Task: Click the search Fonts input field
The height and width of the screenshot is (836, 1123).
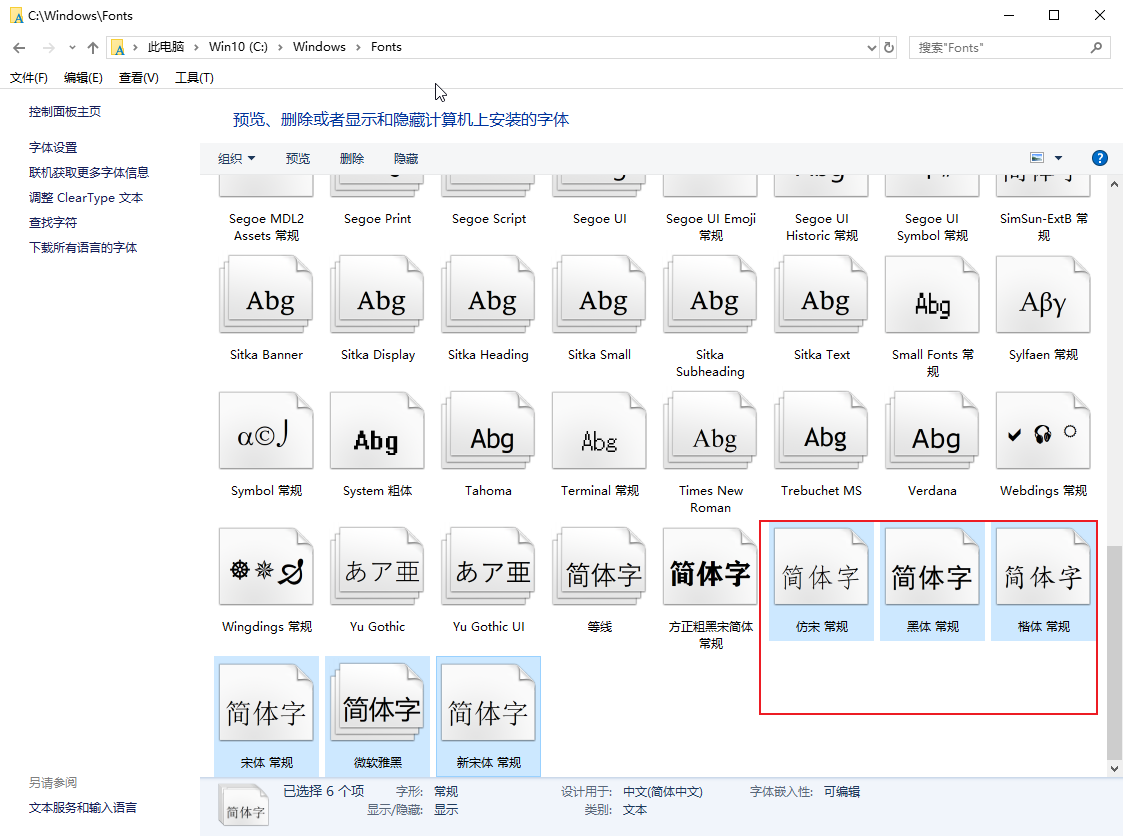Action: coord(1000,47)
